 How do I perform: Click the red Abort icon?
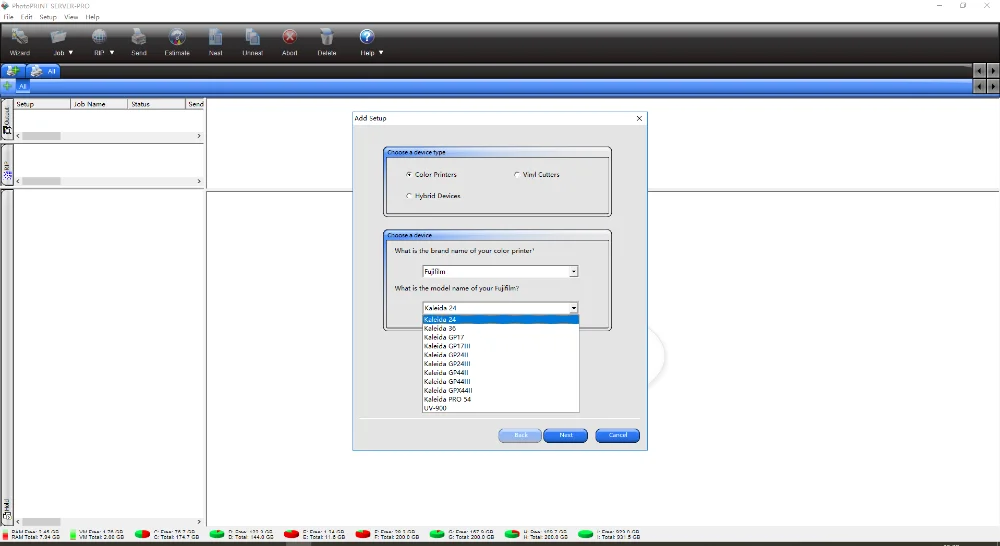pyautogui.click(x=290, y=37)
